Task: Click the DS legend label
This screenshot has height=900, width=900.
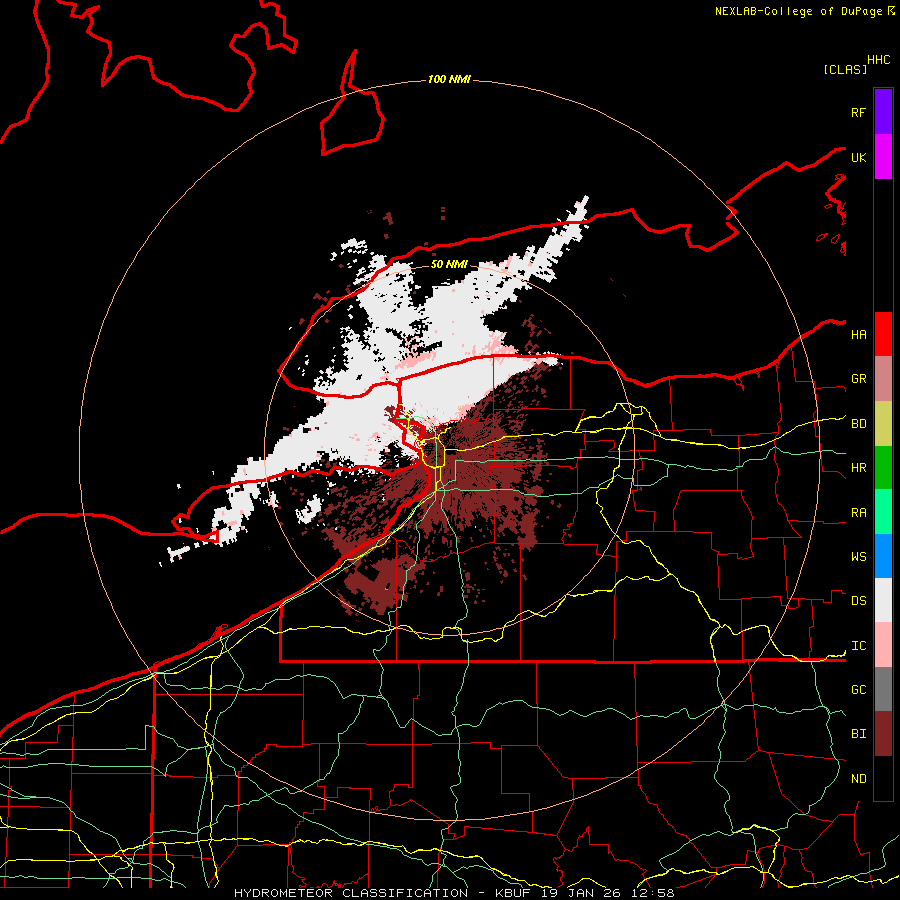Action: click(858, 601)
